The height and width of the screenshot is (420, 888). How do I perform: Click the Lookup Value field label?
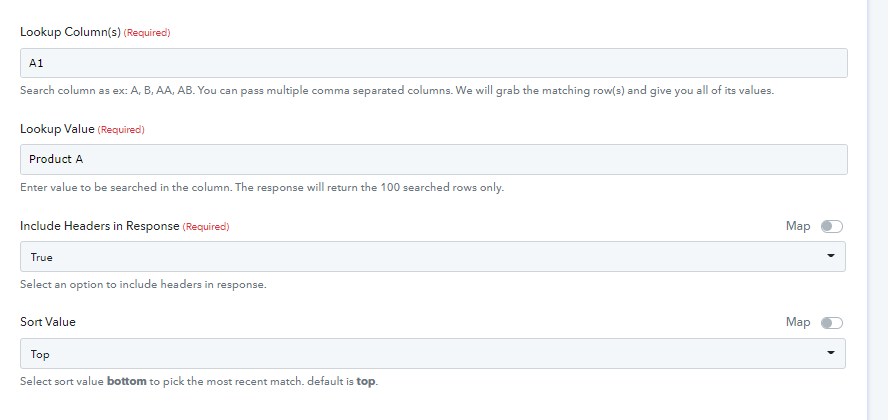coord(57,129)
